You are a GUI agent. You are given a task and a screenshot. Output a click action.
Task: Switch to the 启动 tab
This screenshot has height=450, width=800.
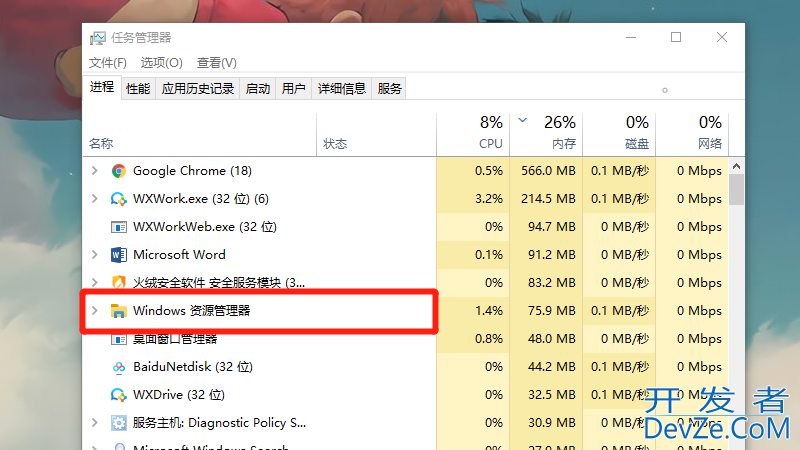pyautogui.click(x=258, y=89)
